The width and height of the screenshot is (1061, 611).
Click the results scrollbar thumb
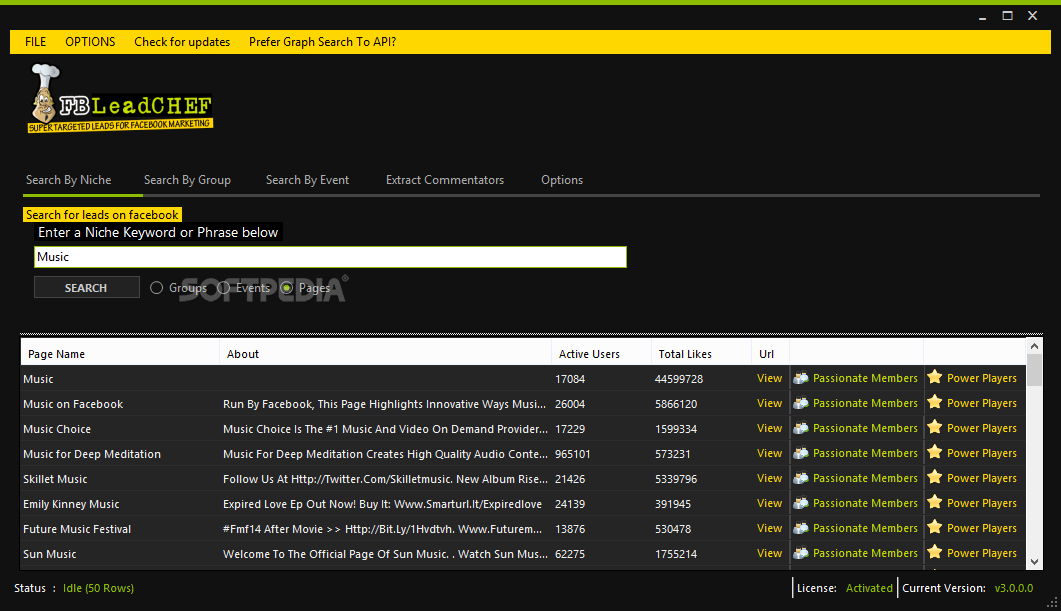1034,370
